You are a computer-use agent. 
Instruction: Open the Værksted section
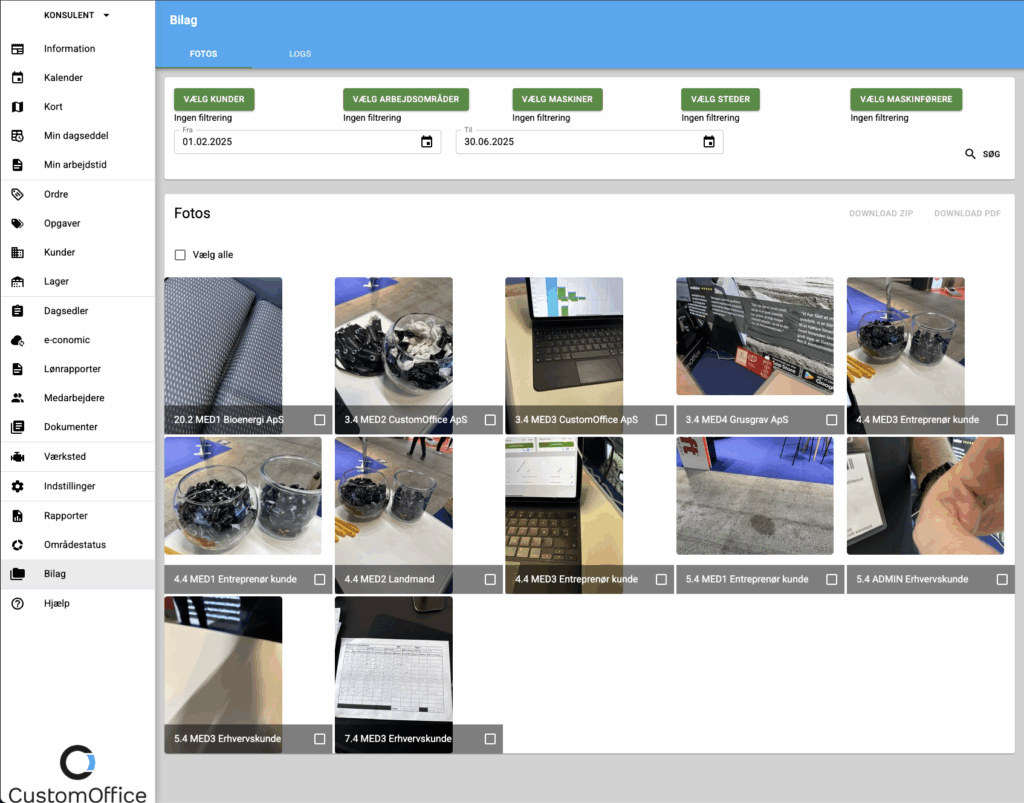(64, 457)
